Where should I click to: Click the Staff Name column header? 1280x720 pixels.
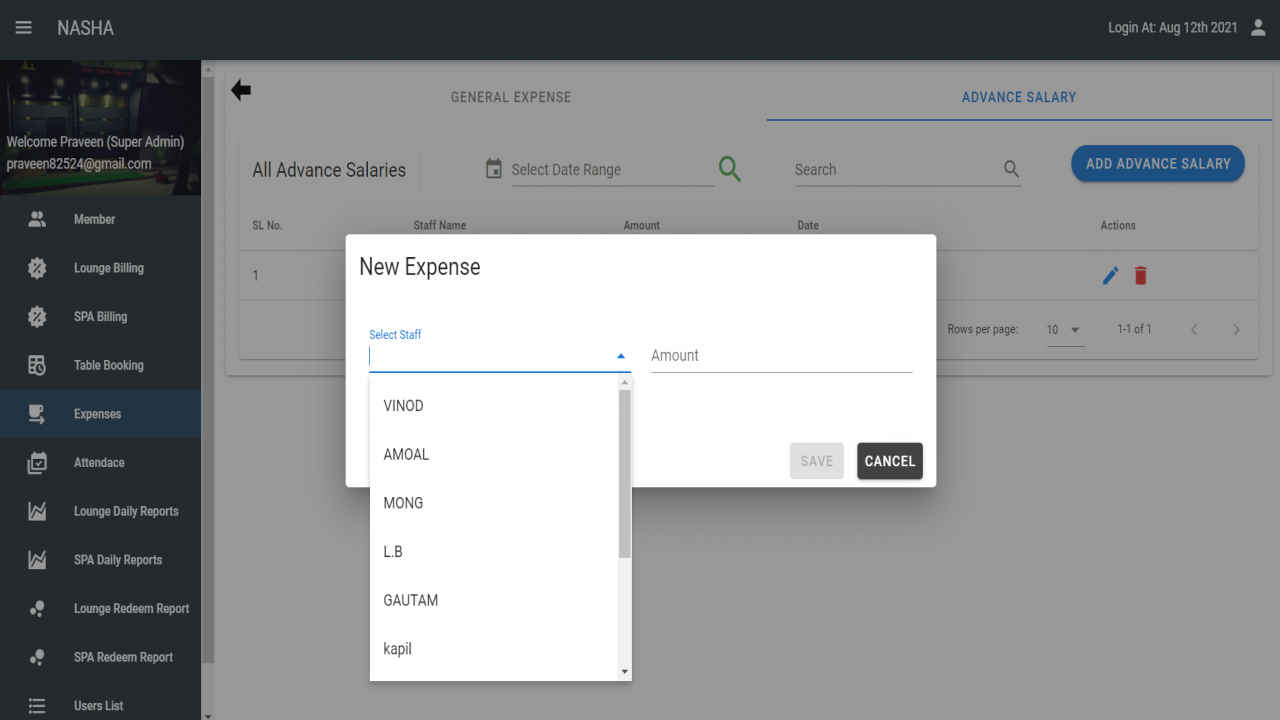pyautogui.click(x=440, y=226)
